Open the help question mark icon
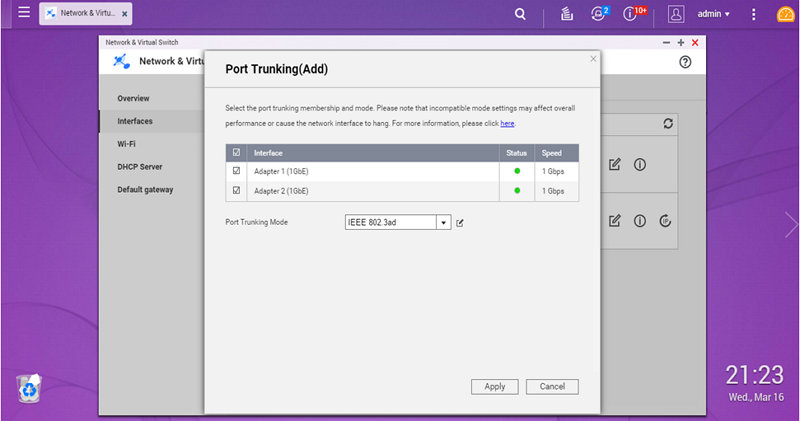The width and height of the screenshot is (800, 421). pos(685,62)
